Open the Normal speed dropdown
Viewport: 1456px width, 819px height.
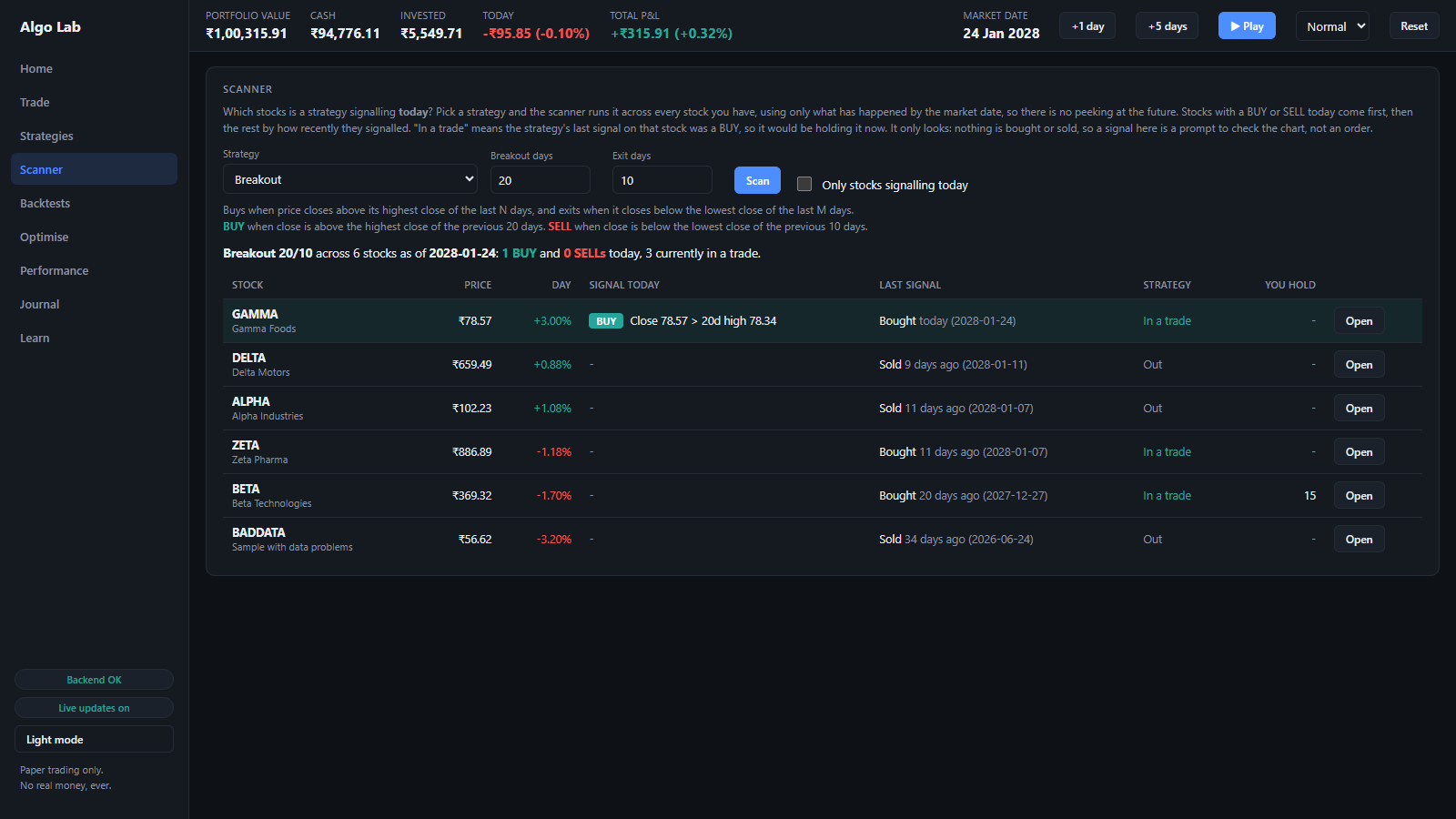click(x=1333, y=26)
